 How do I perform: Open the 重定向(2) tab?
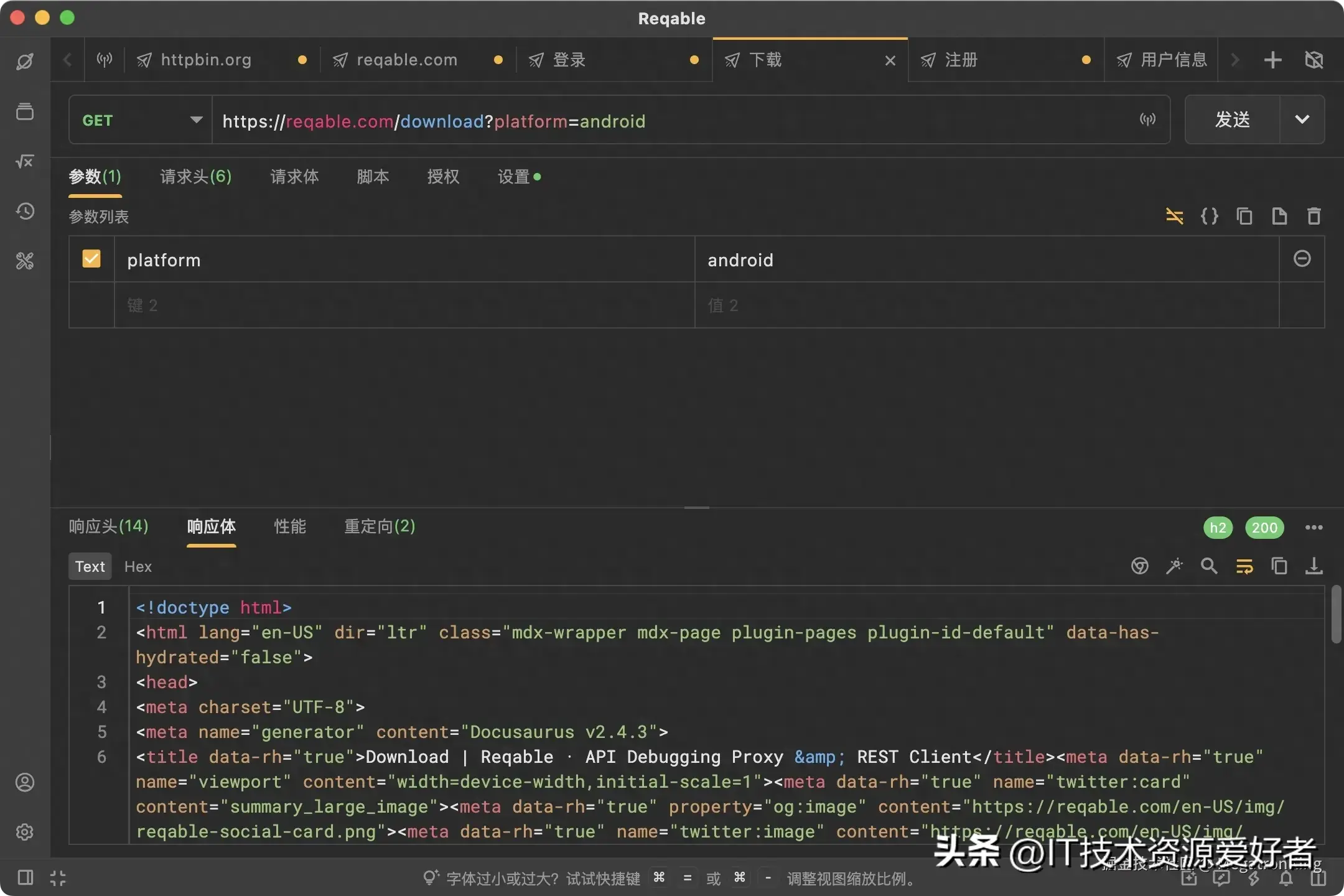point(380,526)
